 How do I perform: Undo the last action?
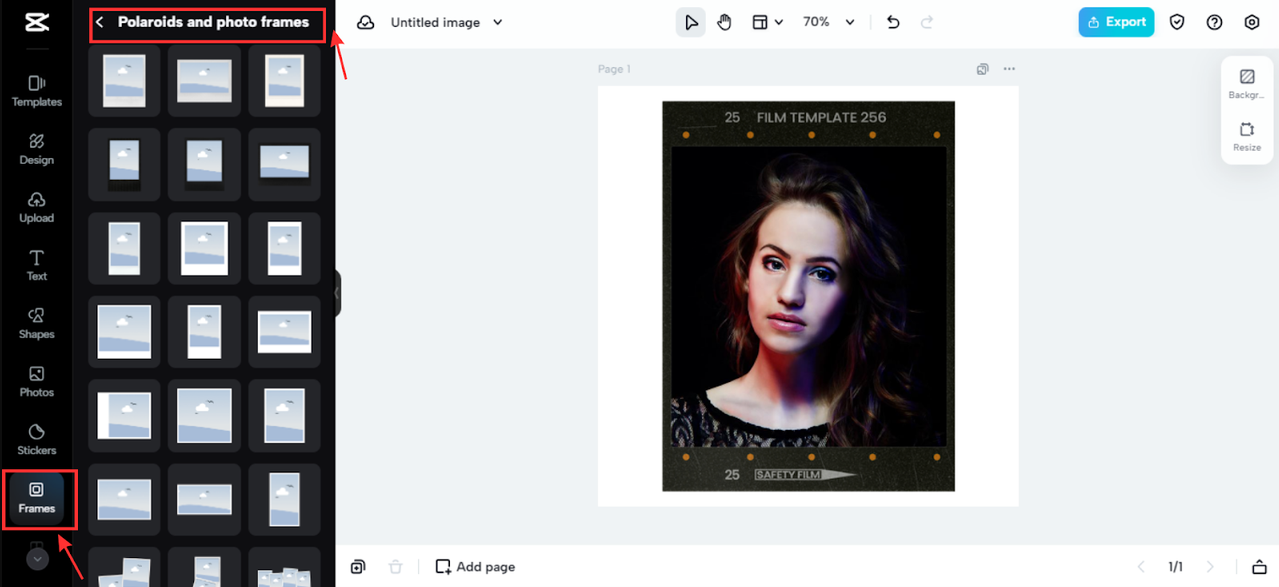[893, 22]
